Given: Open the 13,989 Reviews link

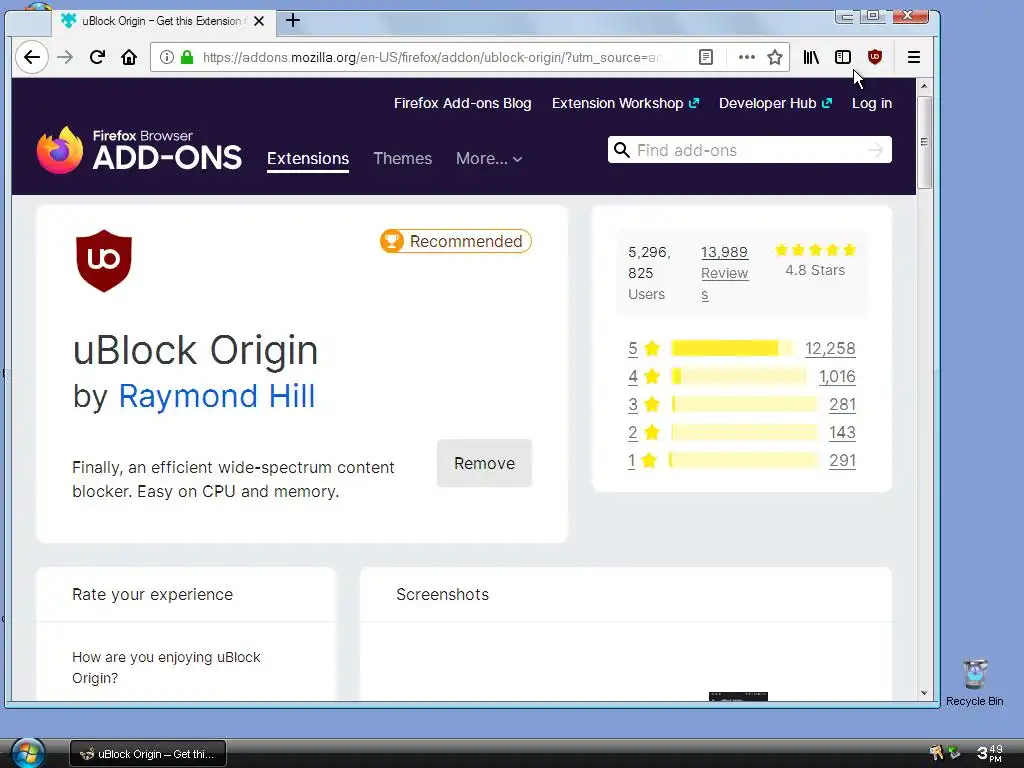Looking at the screenshot, I should [x=724, y=273].
